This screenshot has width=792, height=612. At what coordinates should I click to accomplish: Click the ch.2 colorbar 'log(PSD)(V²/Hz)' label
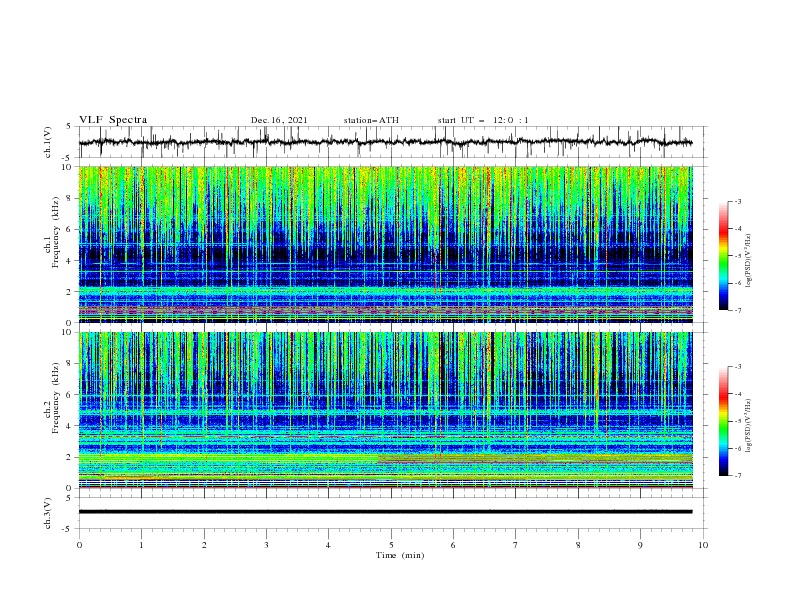[x=749, y=425]
